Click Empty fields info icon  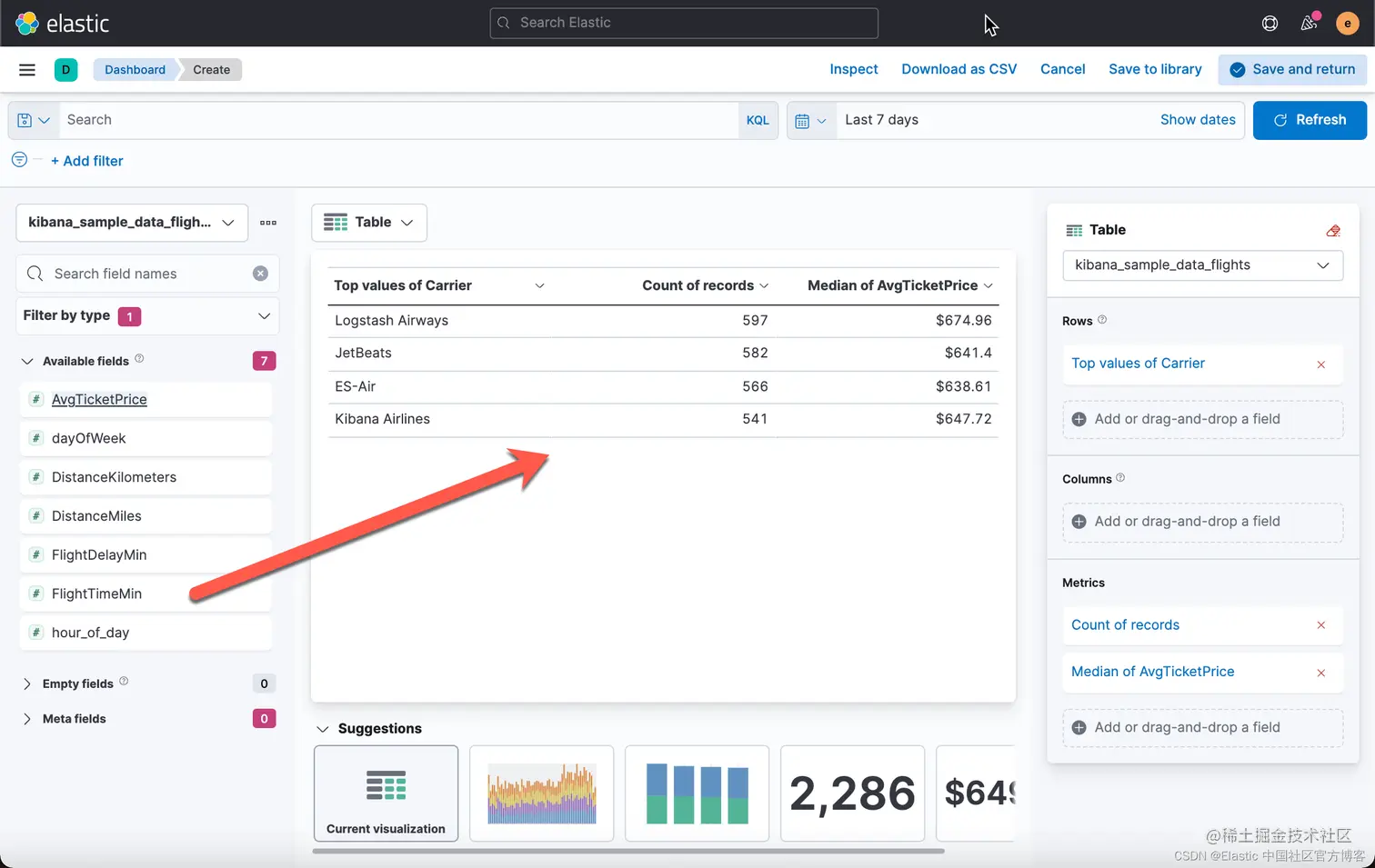coord(124,681)
